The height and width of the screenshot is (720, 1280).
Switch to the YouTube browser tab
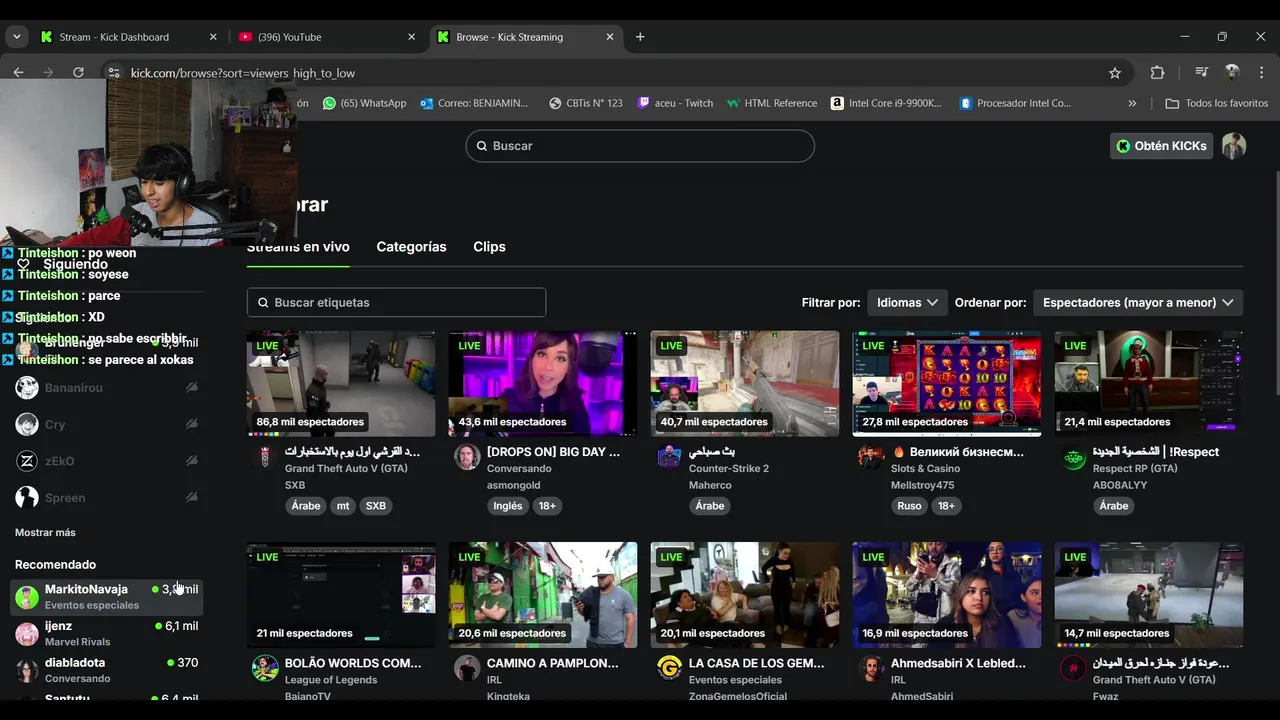pyautogui.click(x=327, y=37)
